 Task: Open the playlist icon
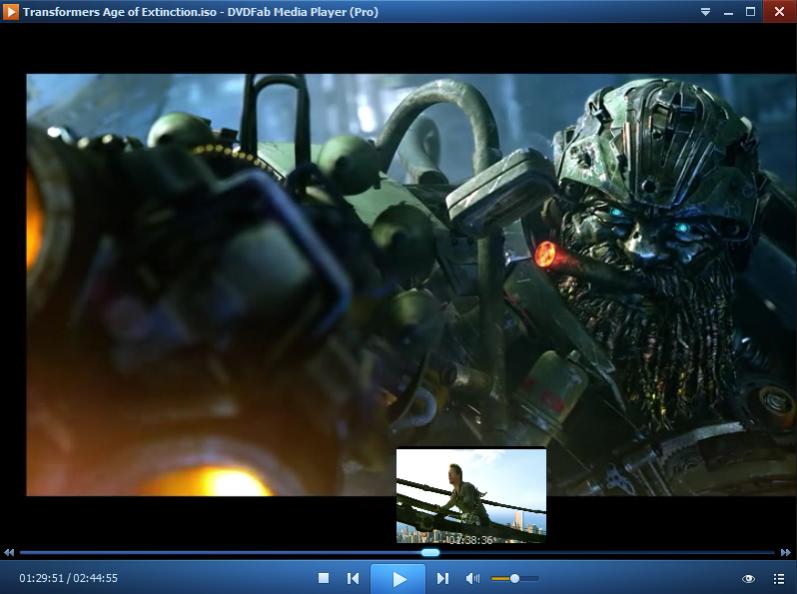pos(779,579)
